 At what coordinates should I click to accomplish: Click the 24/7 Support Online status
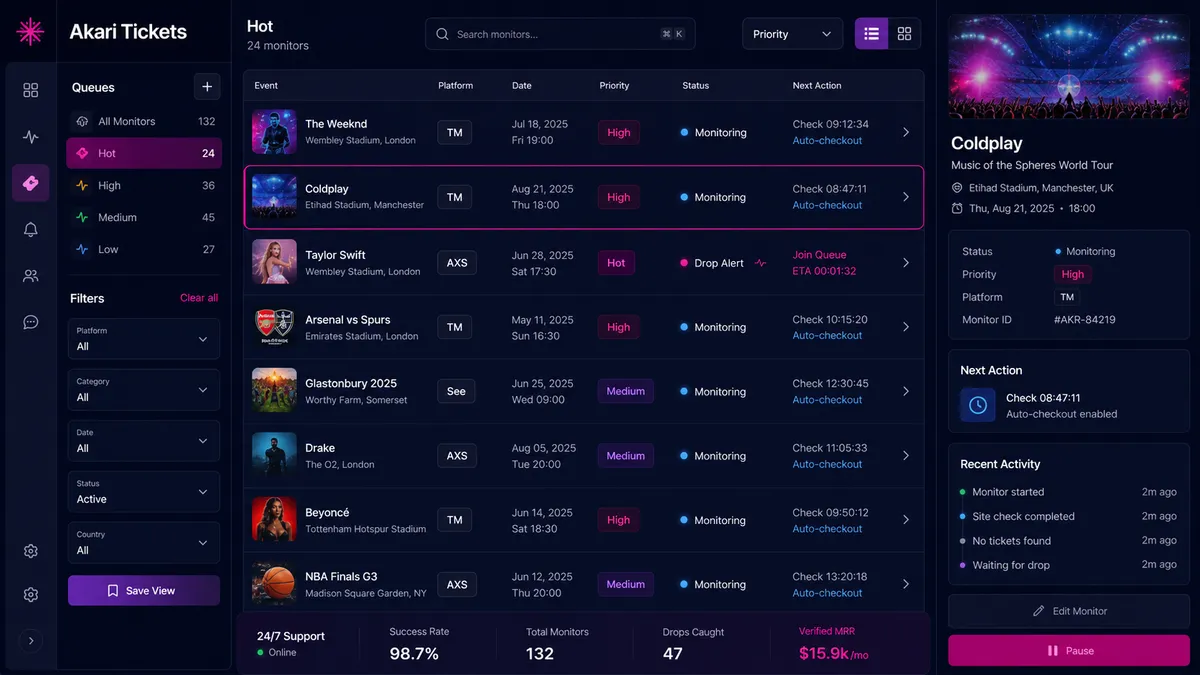[291, 644]
